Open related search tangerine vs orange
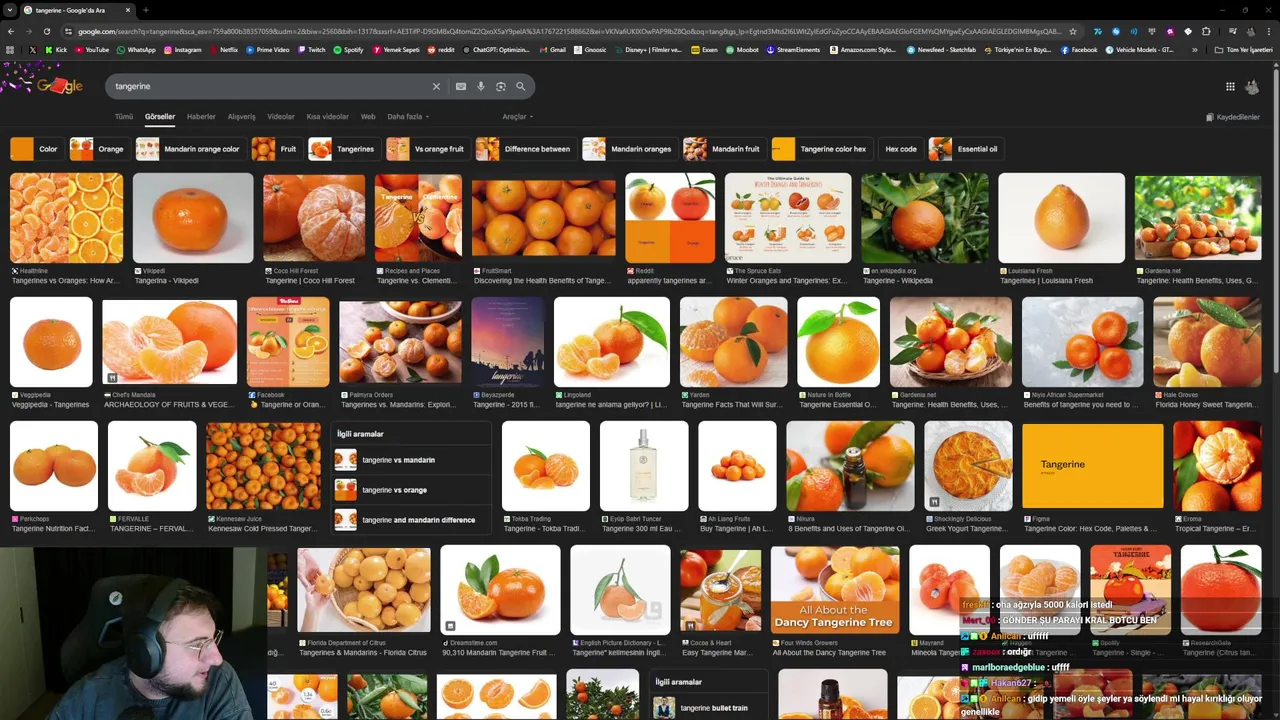Image resolution: width=1280 pixels, height=720 pixels. 410,490
